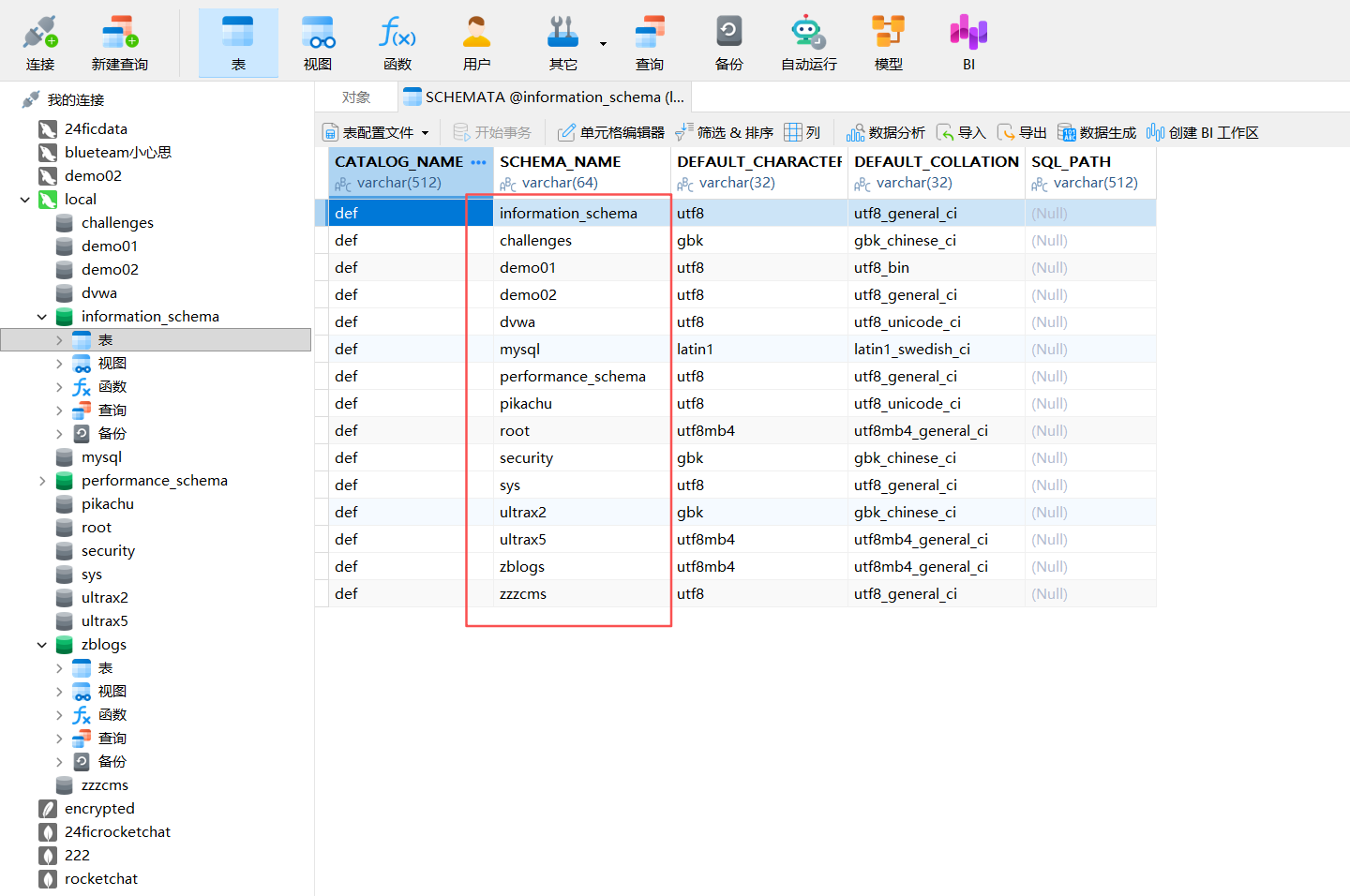
Task: Click the 导入 (Import) button
Action: click(x=961, y=132)
